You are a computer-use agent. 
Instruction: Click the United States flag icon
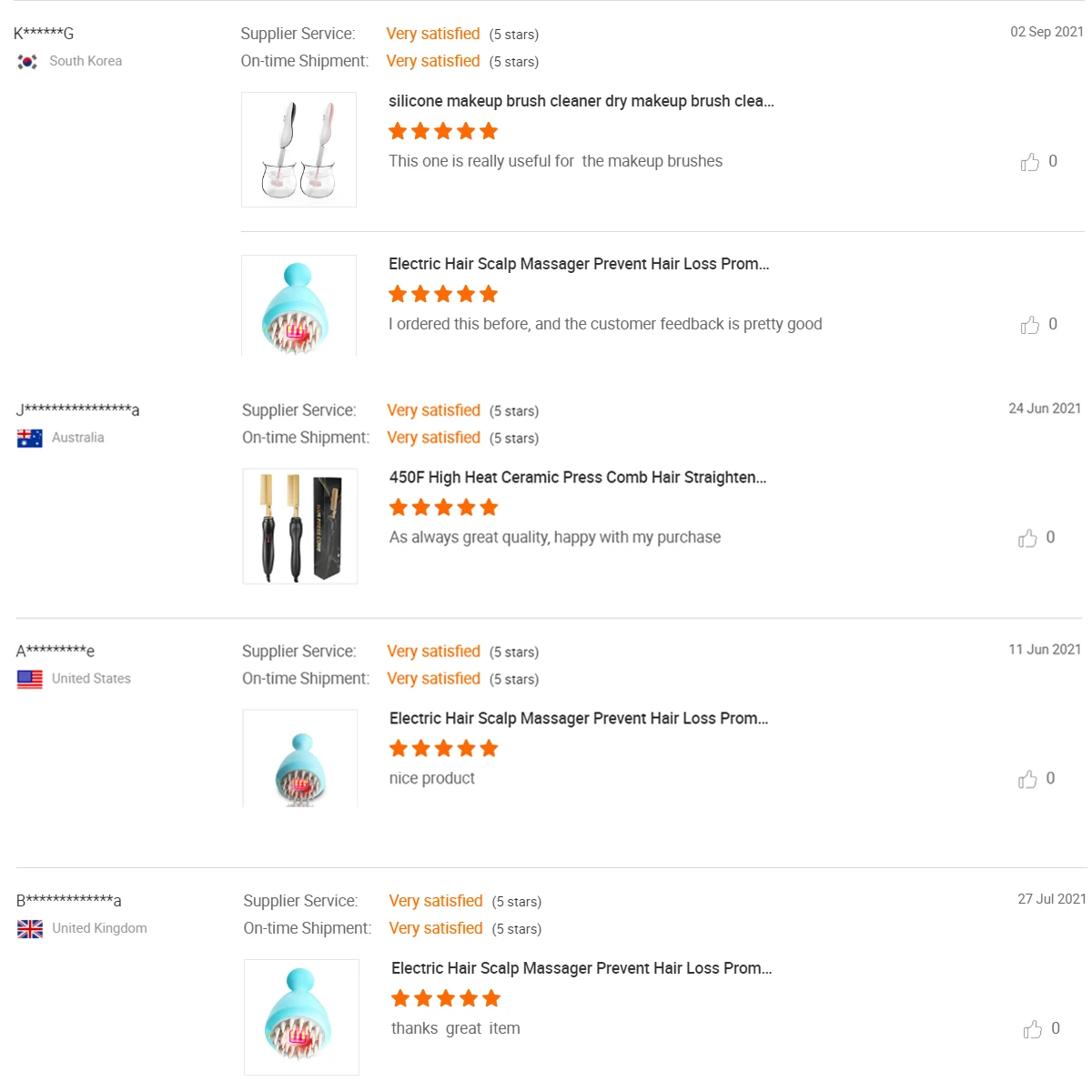click(x=30, y=680)
